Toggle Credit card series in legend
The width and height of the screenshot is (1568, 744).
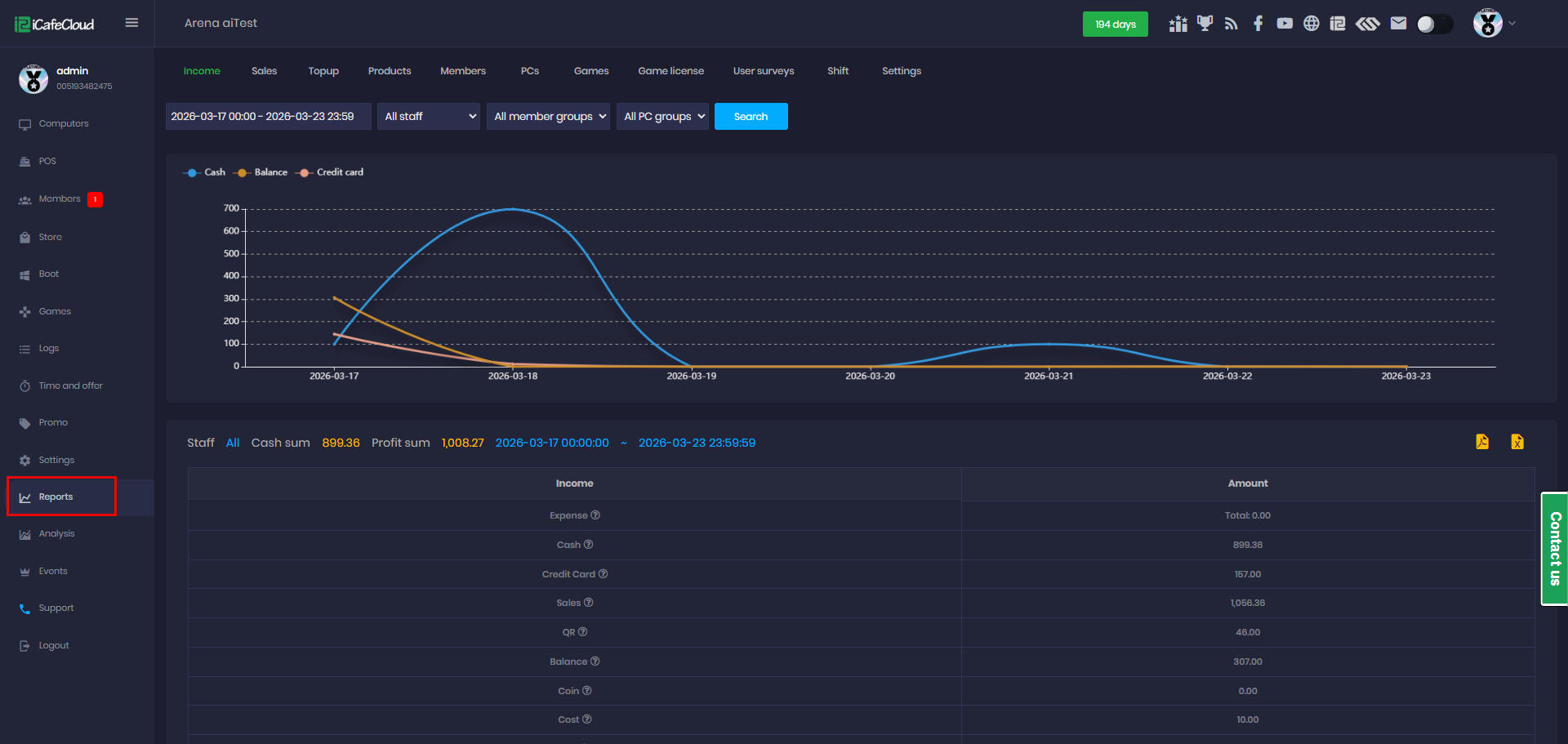[332, 172]
